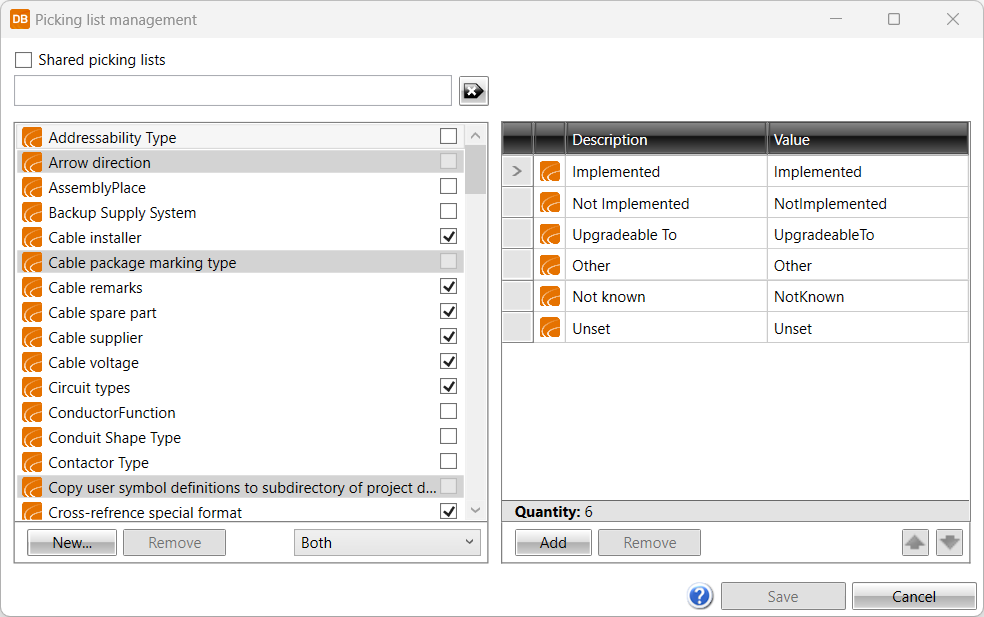Click into the search text field
The height and width of the screenshot is (617, 984).
(x=233, y=91)
